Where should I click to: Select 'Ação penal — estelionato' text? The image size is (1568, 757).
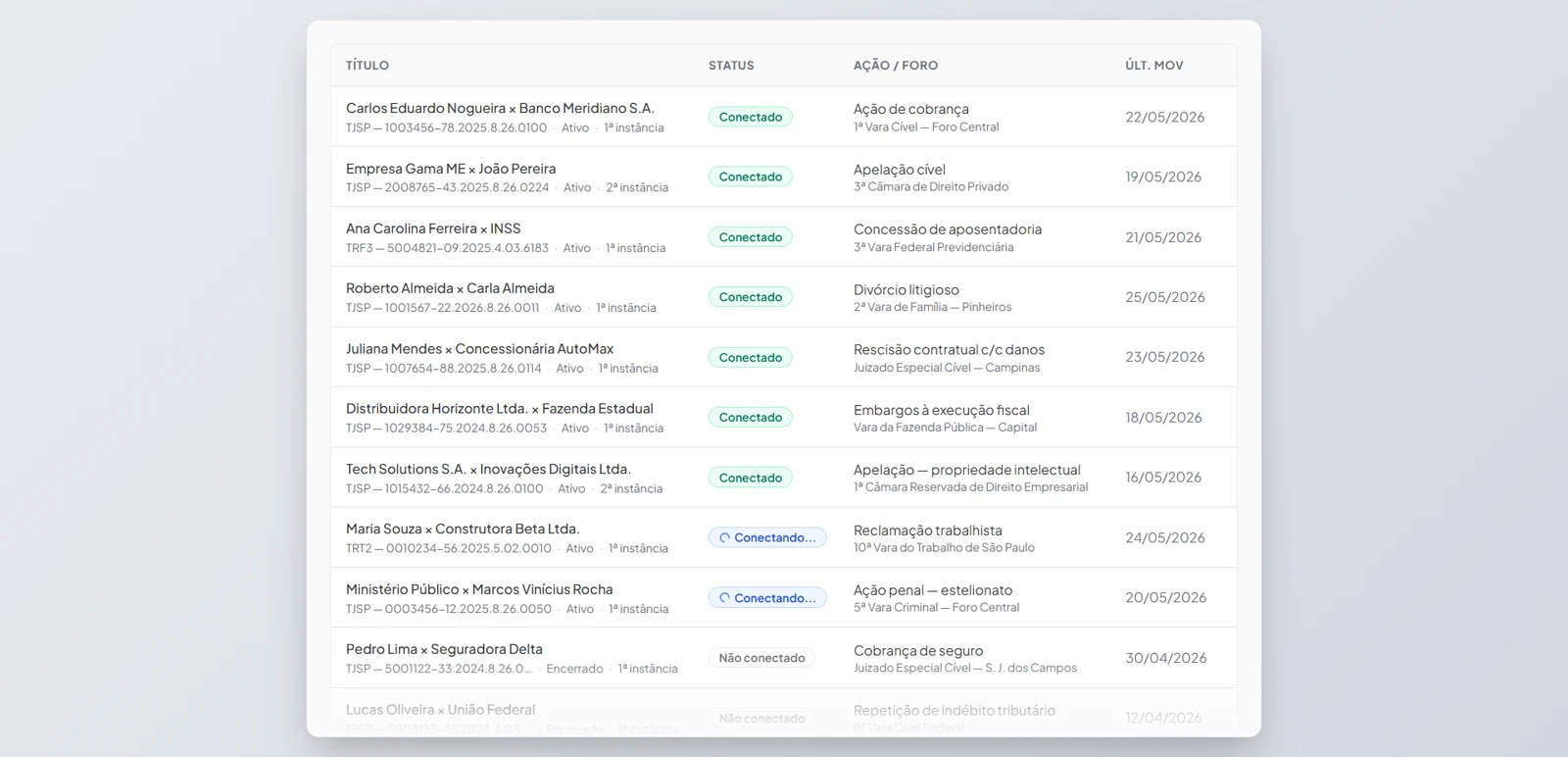tap(933, 590)
